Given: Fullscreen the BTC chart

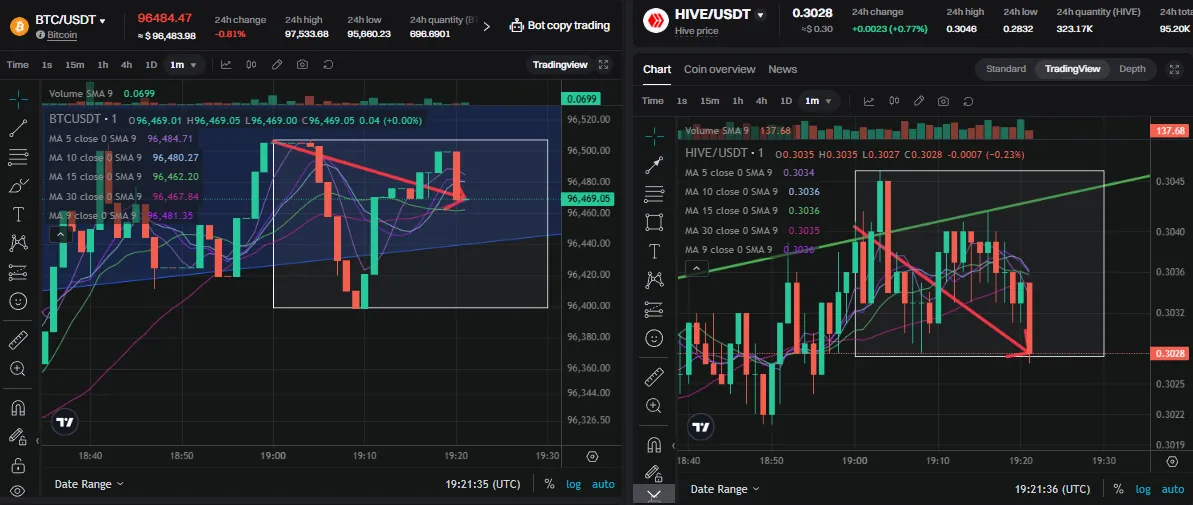Looking at the screenshot, I should click(x=603, y=65).
